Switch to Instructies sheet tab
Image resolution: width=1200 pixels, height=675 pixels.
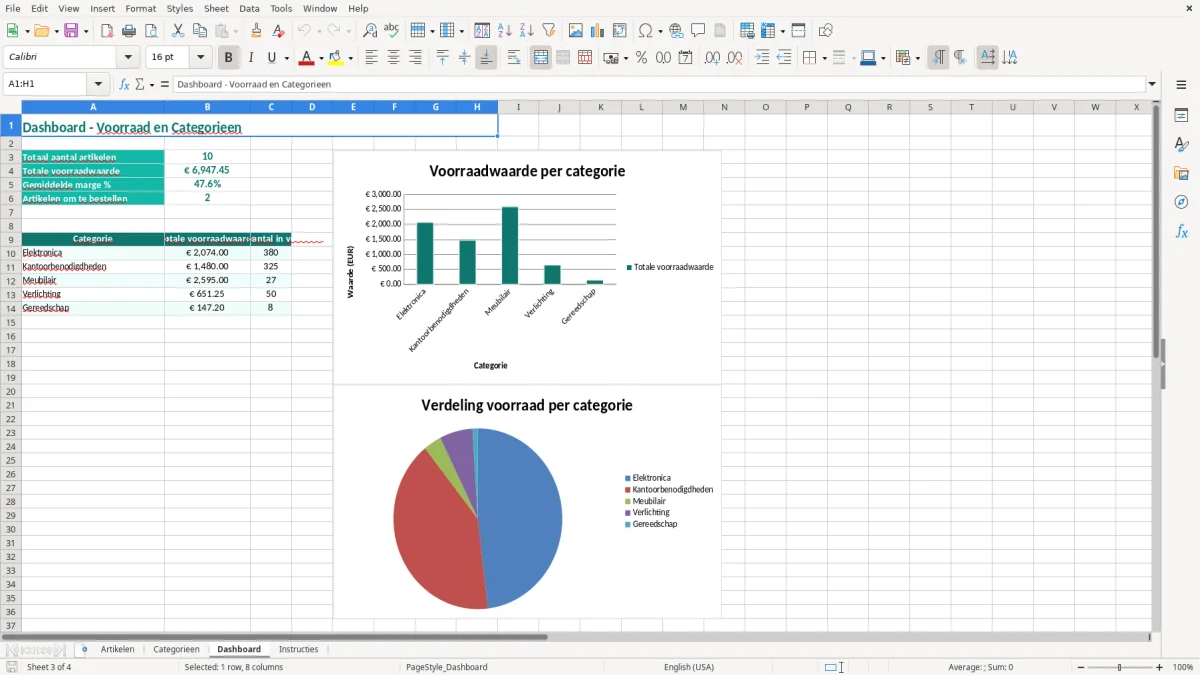298,649
